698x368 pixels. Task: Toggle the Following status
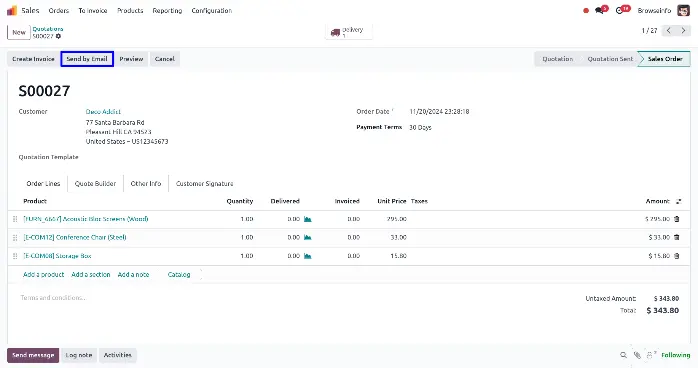click(x=676, y=355)
